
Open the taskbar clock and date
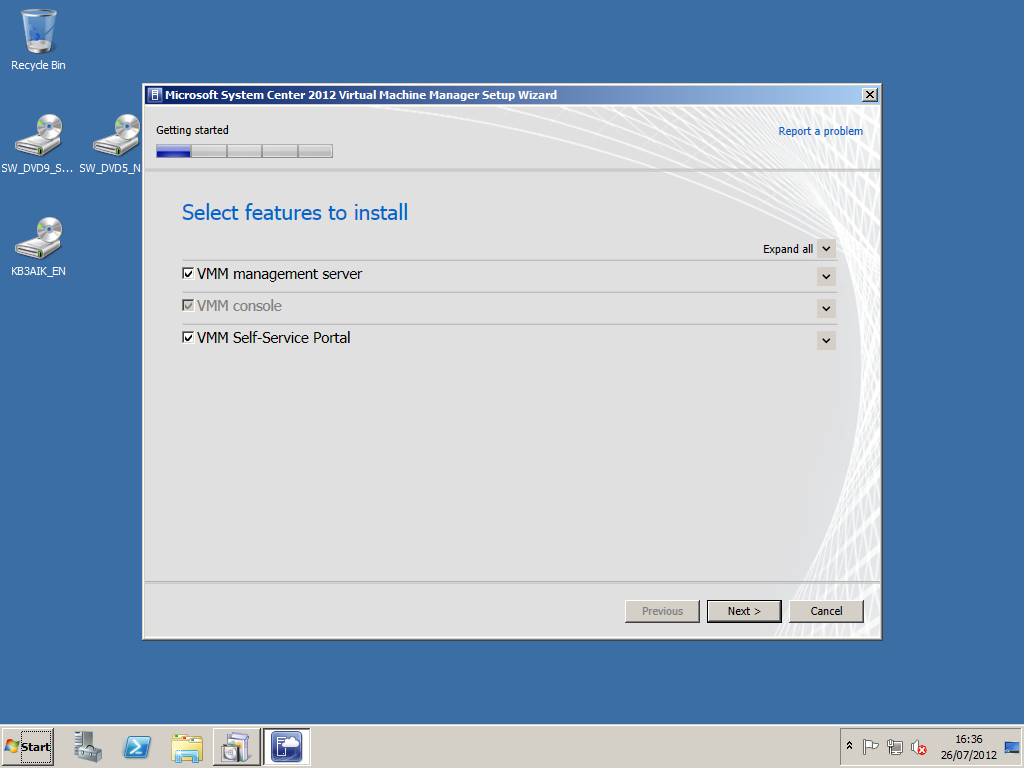click(968, 746)
